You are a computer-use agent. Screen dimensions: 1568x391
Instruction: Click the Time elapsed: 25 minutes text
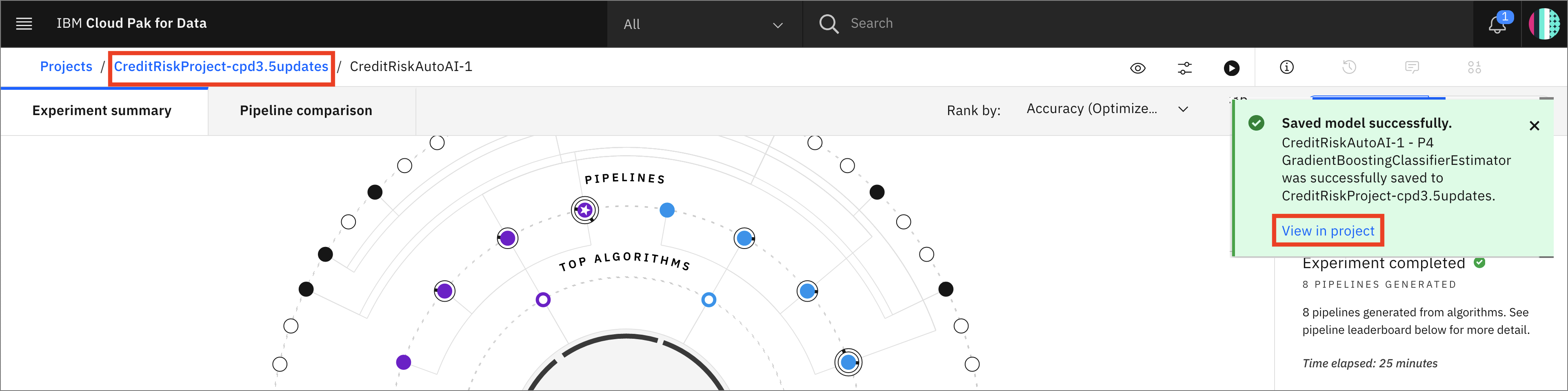click(1370, 364)
